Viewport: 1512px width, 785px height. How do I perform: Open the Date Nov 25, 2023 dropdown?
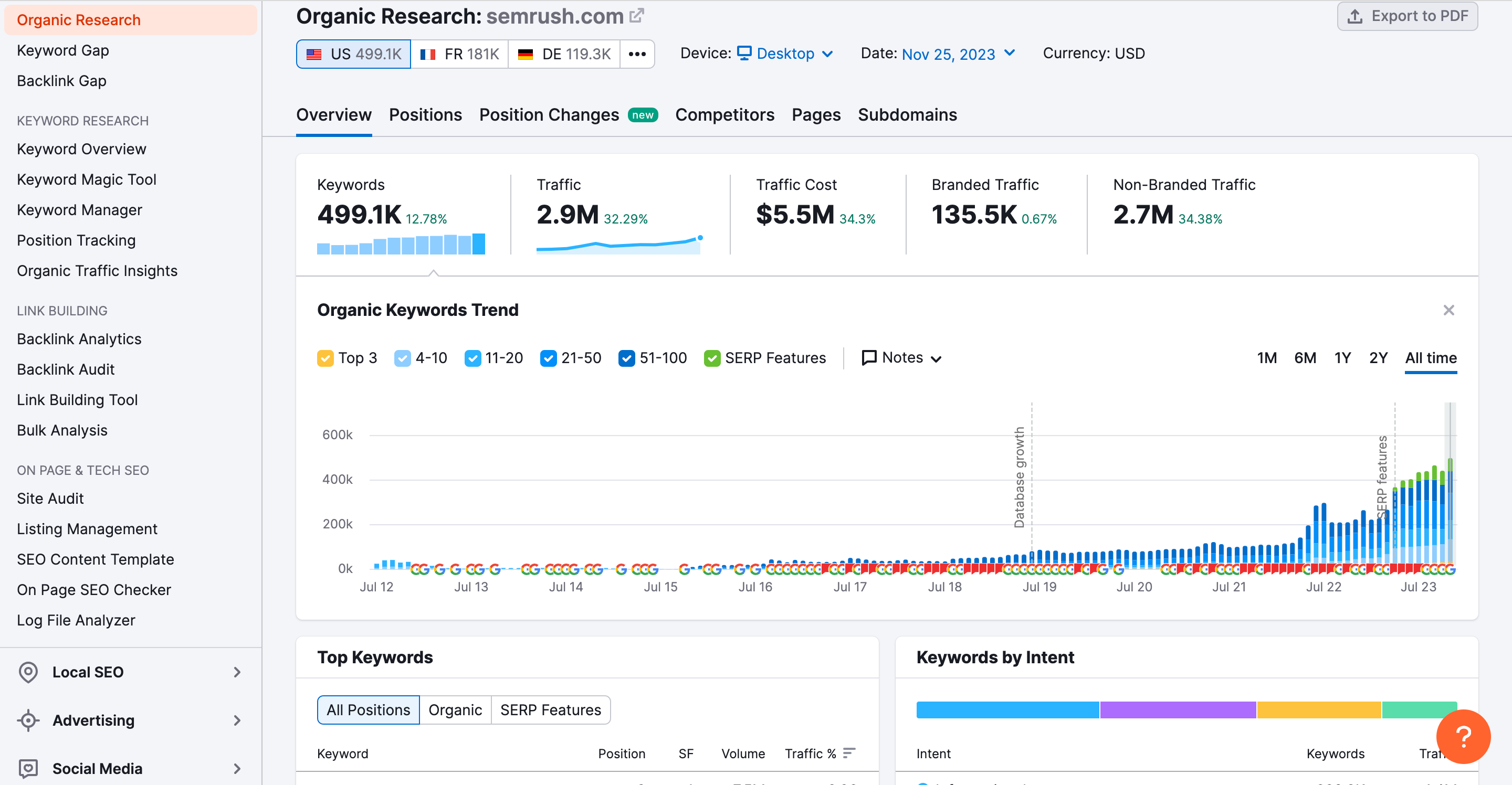pos(958,54)
